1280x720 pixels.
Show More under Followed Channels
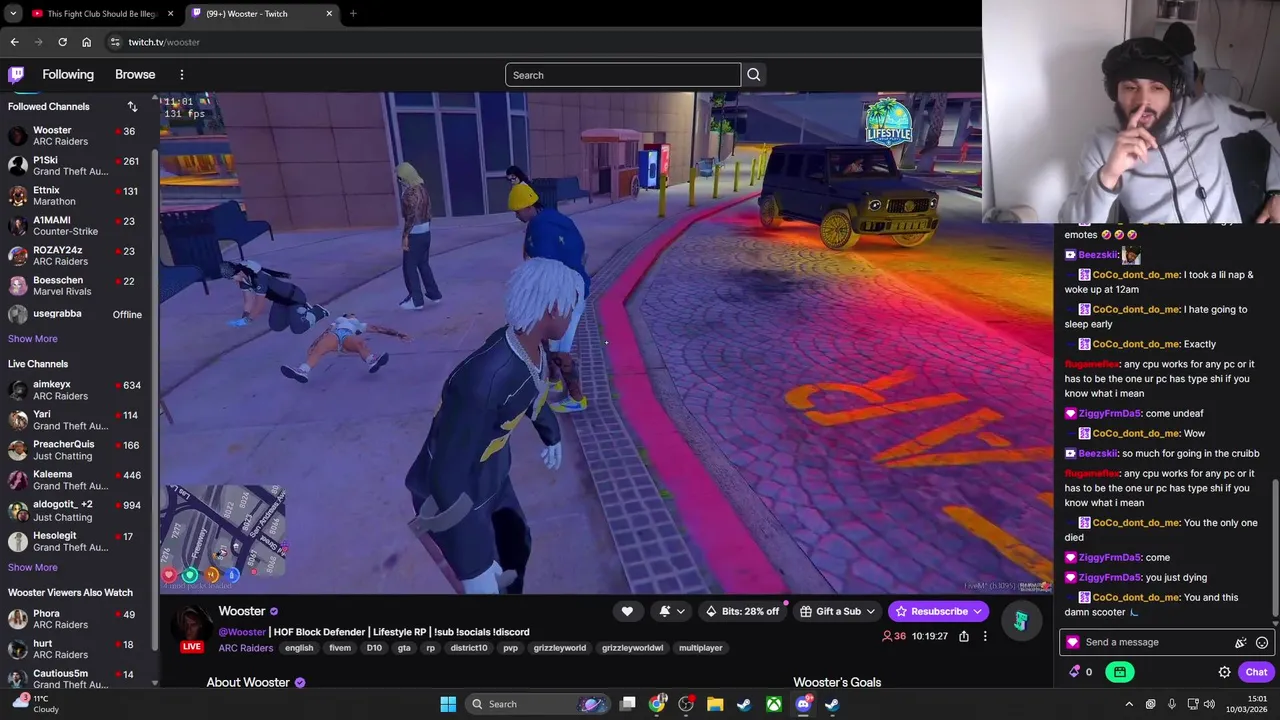[x=32, y=339]
